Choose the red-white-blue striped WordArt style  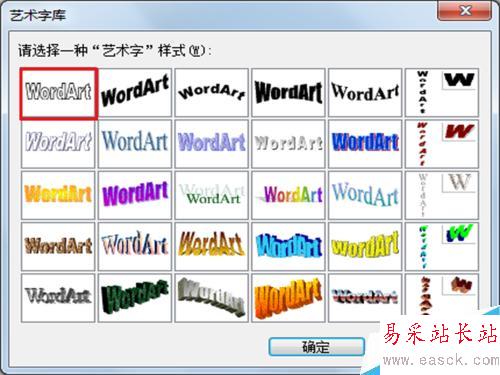[x=365, y=298]
